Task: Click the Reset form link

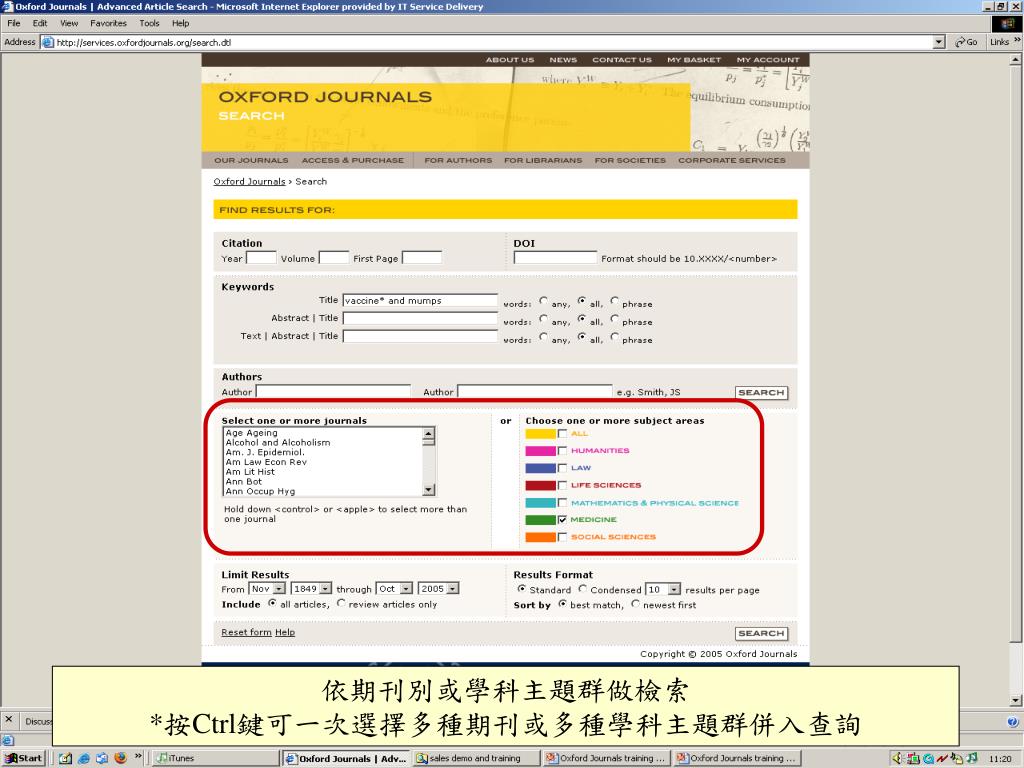Action: click(246, 632)
